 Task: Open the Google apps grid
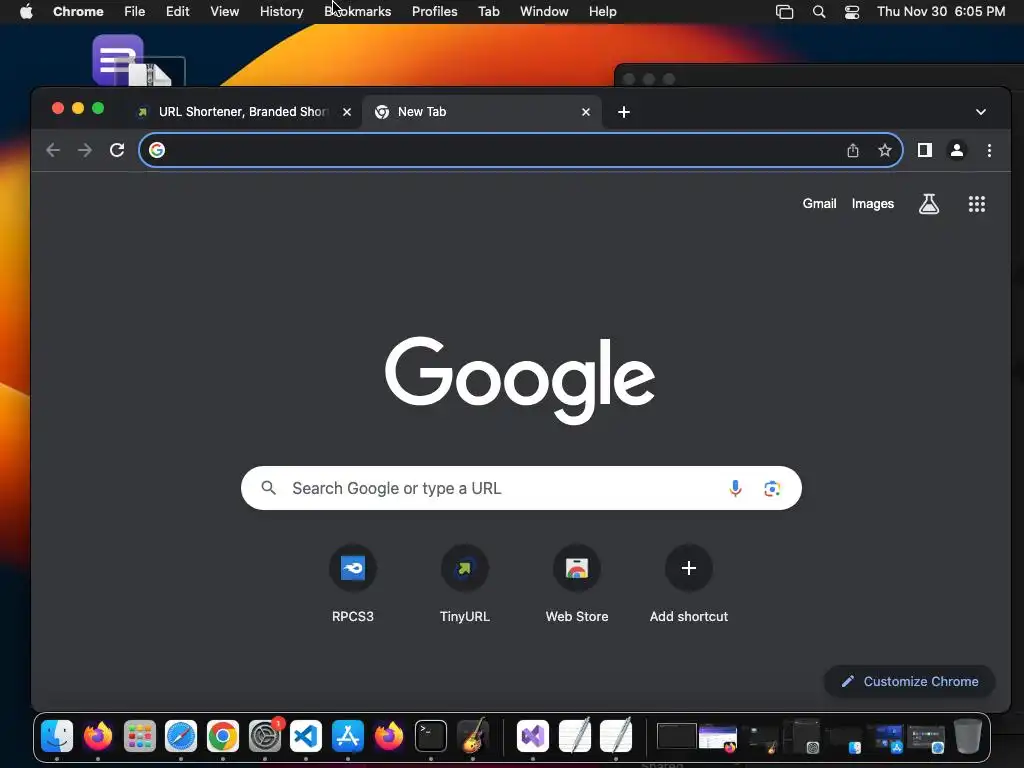pyautogui.click(x=977, y=204)
